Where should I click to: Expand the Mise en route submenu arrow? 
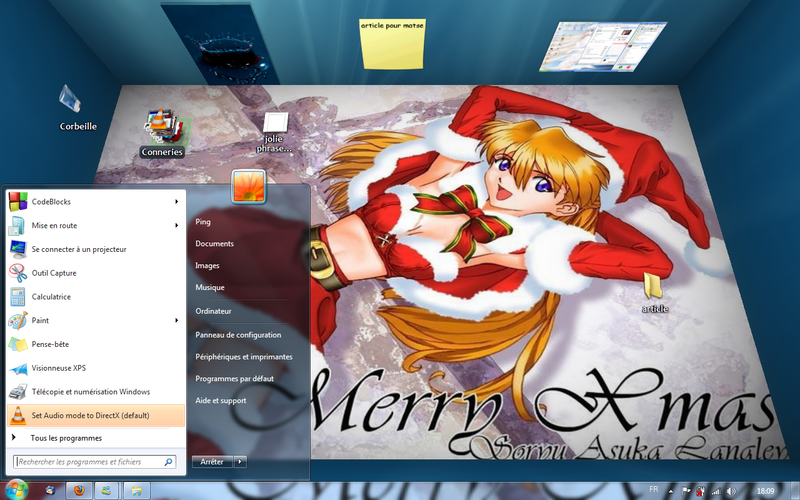click(x=177, y=225)
